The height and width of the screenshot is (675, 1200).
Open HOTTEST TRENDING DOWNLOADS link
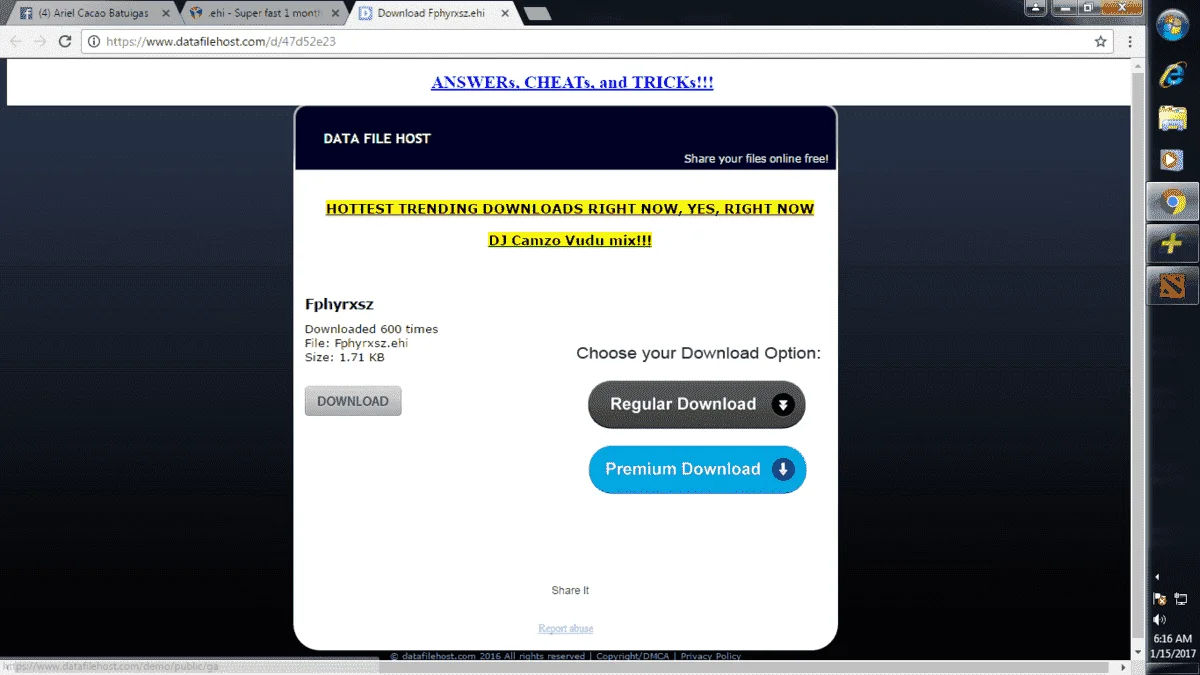pyautogui.click(x=570, y=209)
